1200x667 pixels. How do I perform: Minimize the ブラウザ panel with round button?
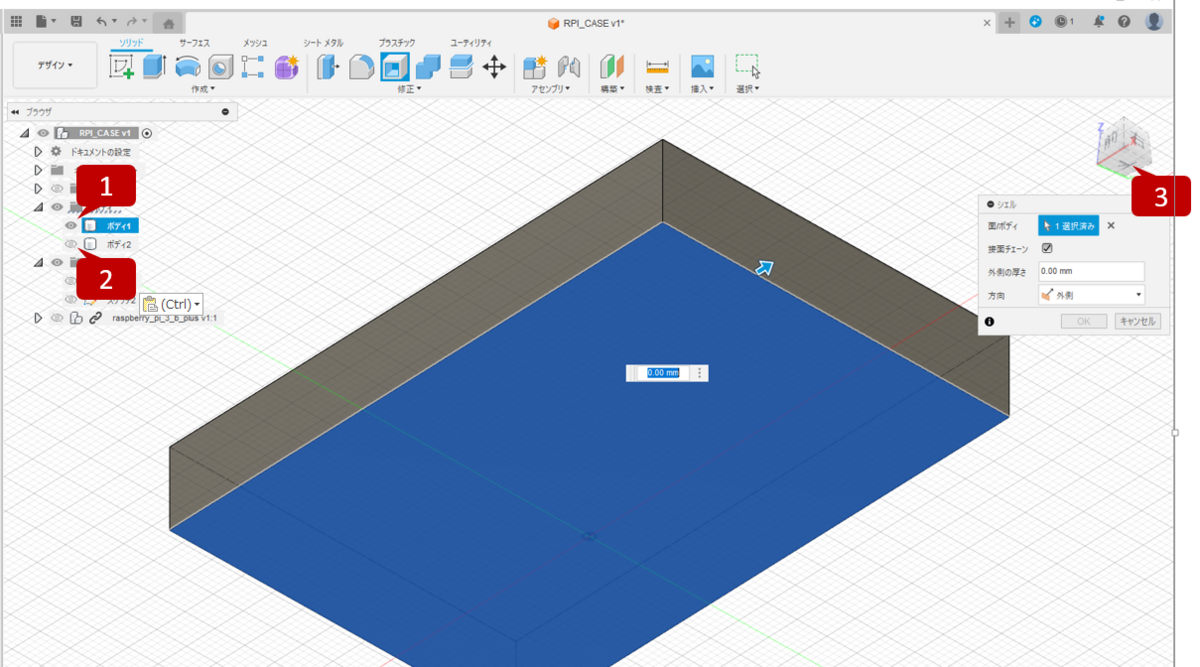pyautogui.click(x=225, y=112)
